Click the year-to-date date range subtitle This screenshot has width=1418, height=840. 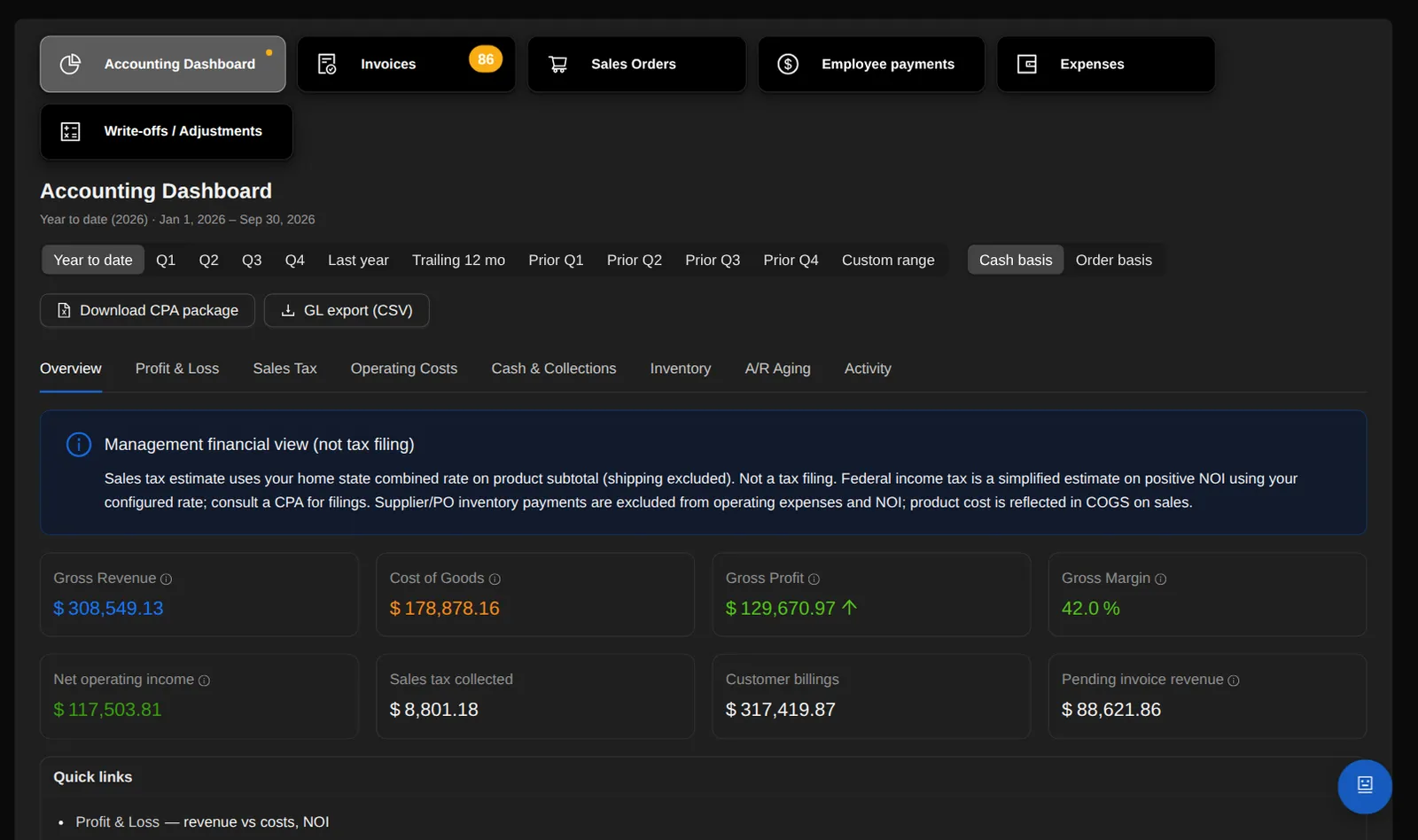click(177, 219)
